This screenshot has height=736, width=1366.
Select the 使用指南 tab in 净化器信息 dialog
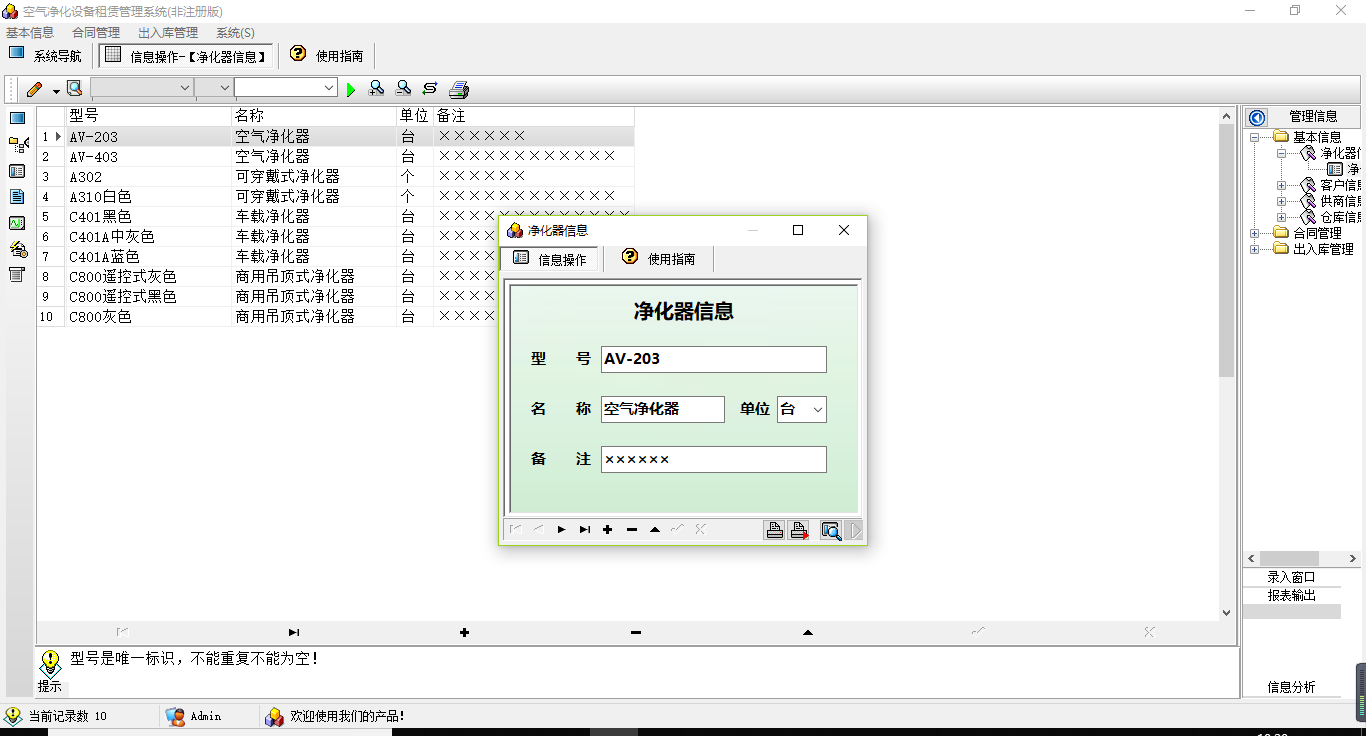tap(659, 259)
